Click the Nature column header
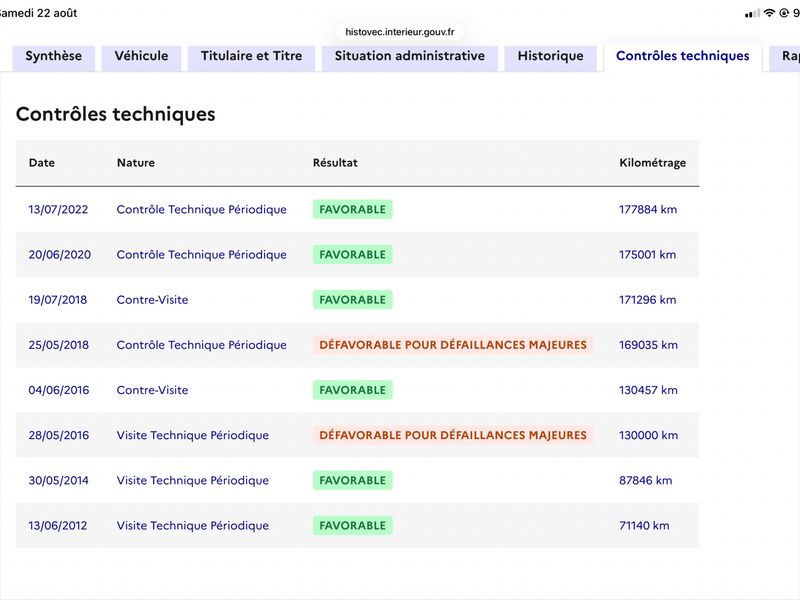Screen dimensions: 800x600 pos(136,163)
